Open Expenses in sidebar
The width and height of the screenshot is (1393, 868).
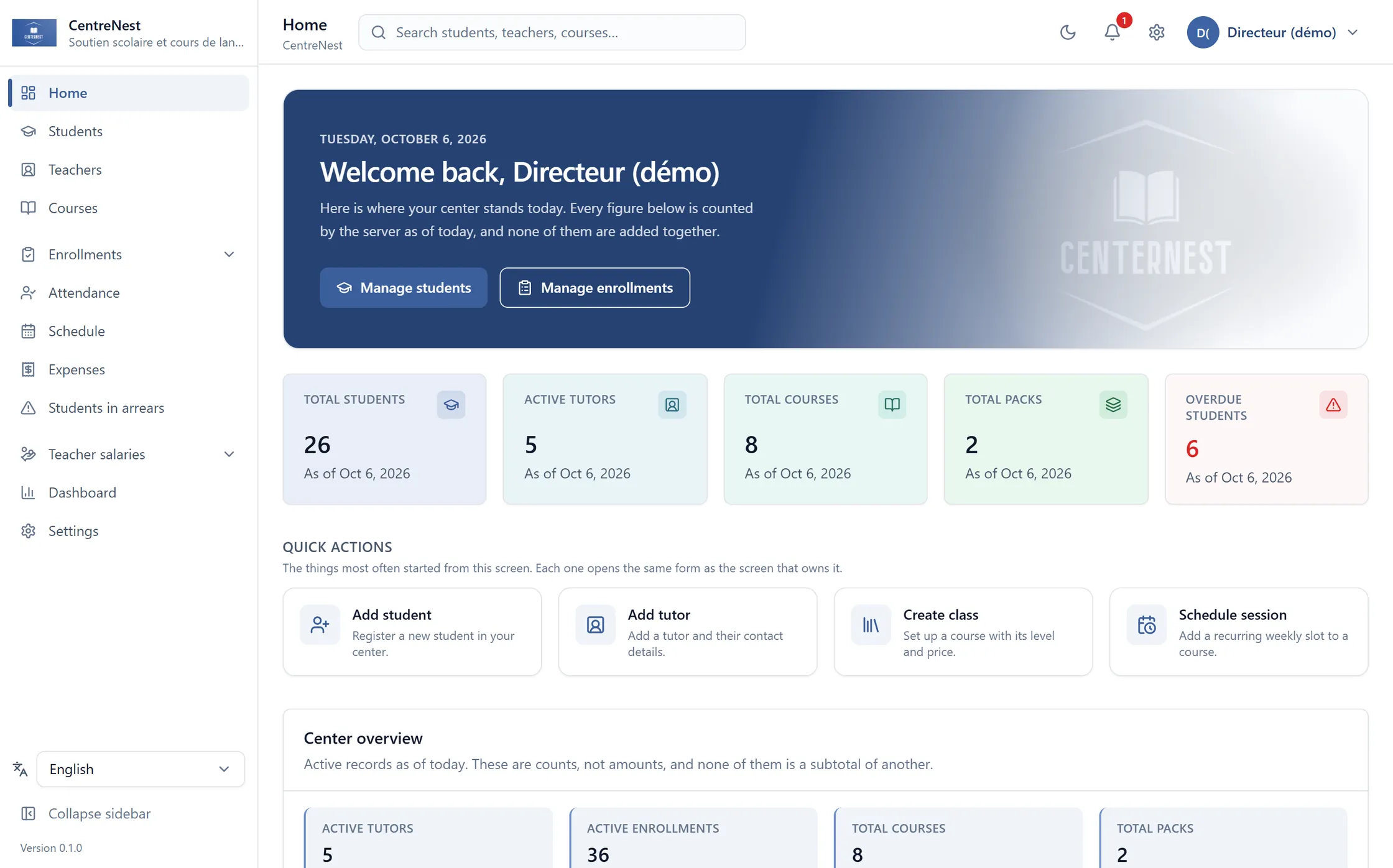(129, 370)
